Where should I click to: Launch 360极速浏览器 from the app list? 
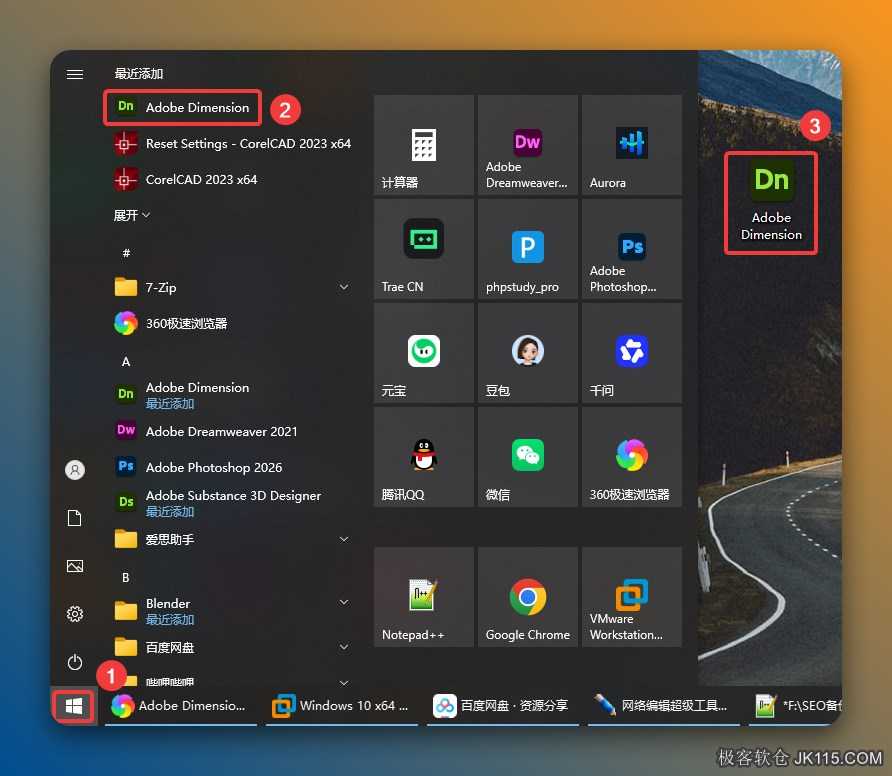(x=171, y=323)
